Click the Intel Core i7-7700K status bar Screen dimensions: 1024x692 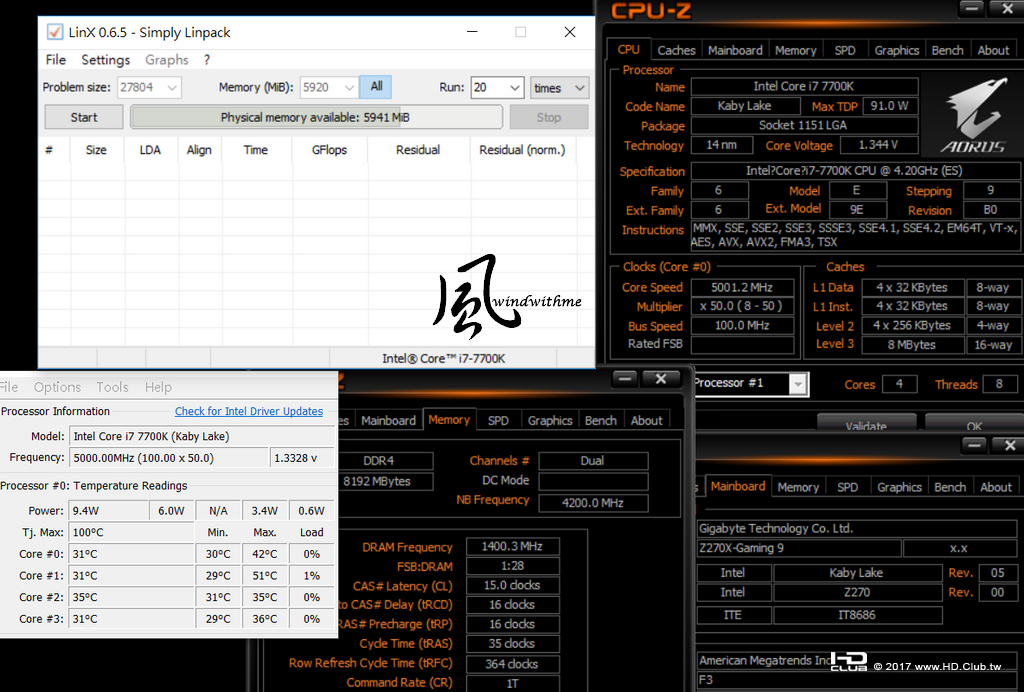(443, 358)
